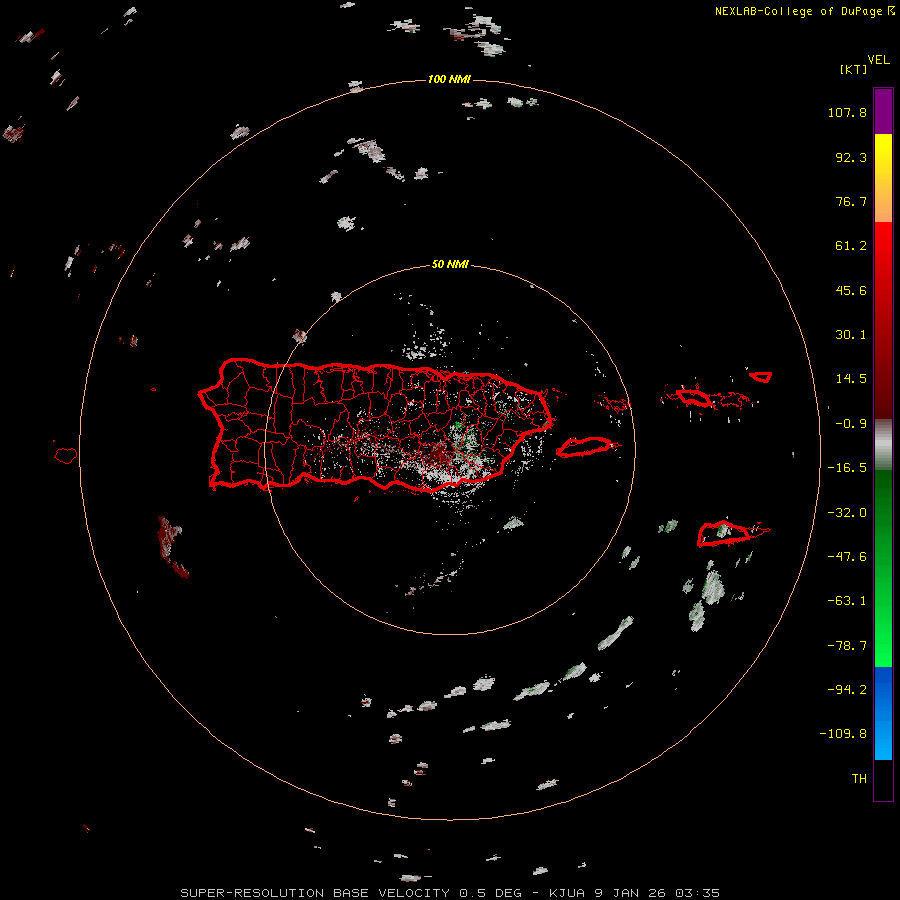Click the 30.1 velocity scale value
The height and width of the screenshot is (900, 900).
(x=851, y=335)
